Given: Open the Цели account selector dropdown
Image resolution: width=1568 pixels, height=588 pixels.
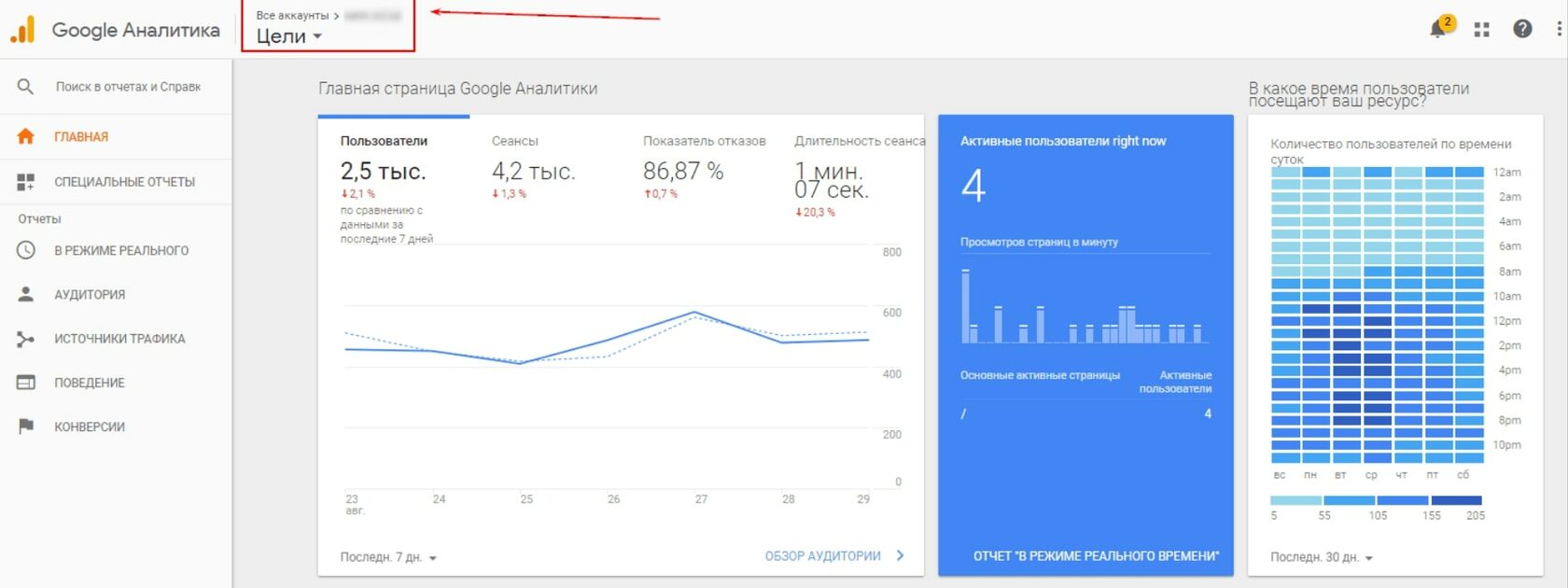Looking at the screenshot, I should click(x=288, y=36).
